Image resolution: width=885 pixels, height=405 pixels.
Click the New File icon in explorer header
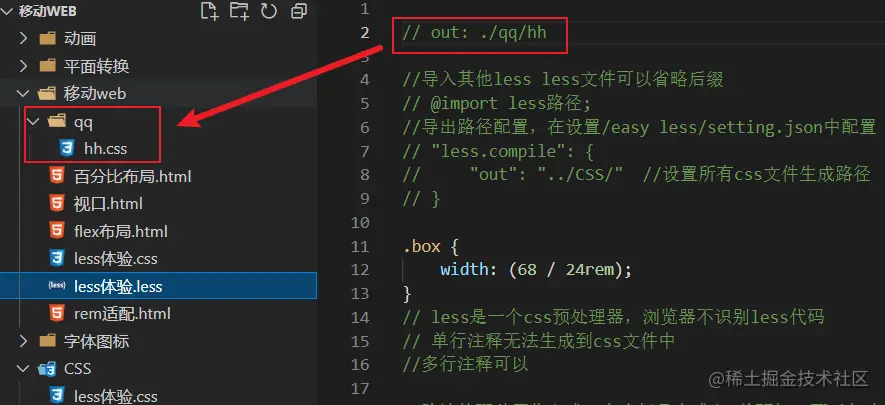[210, 11]
